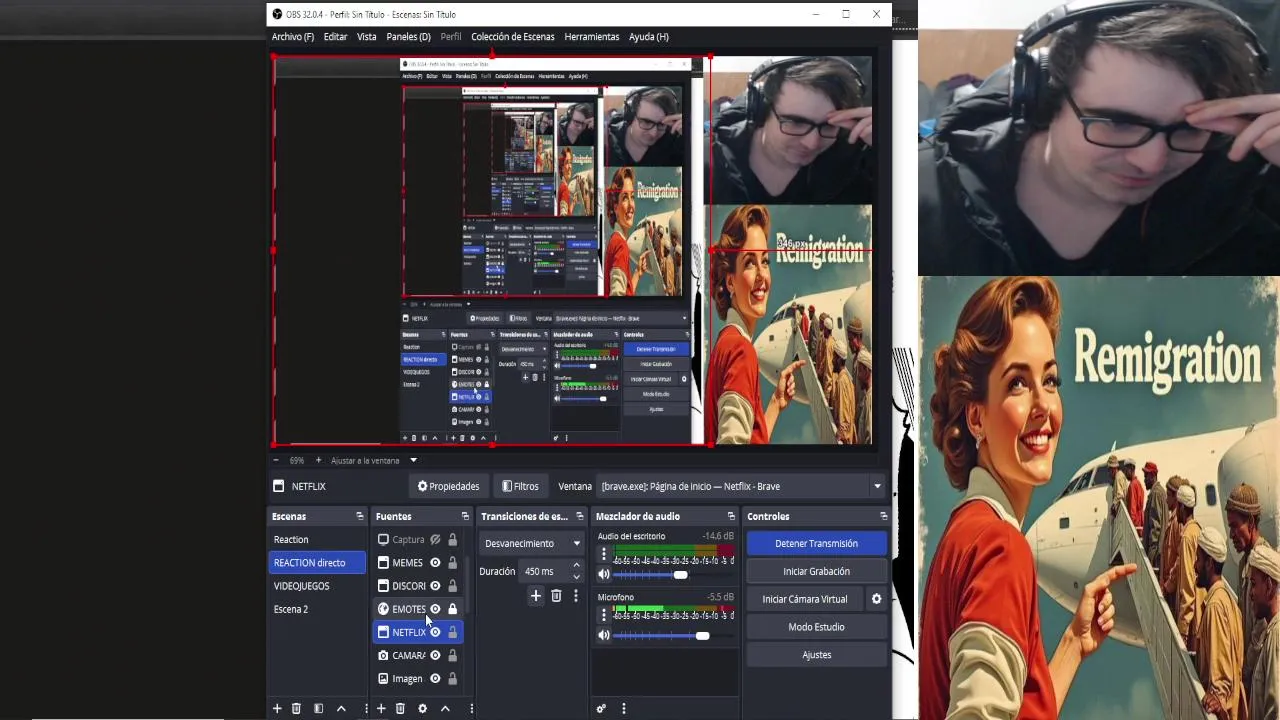
Task: Float the Mezclador de audio dock icon
Action: coord(731,516)
